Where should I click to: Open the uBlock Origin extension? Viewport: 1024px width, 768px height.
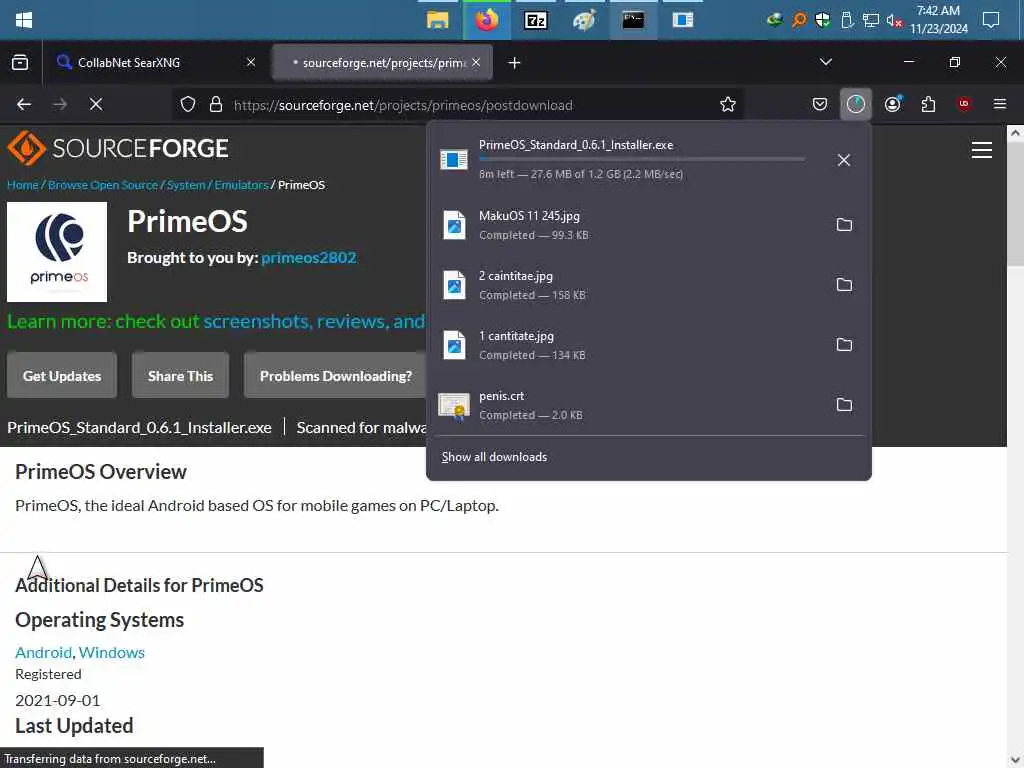(x=964, y=104)
